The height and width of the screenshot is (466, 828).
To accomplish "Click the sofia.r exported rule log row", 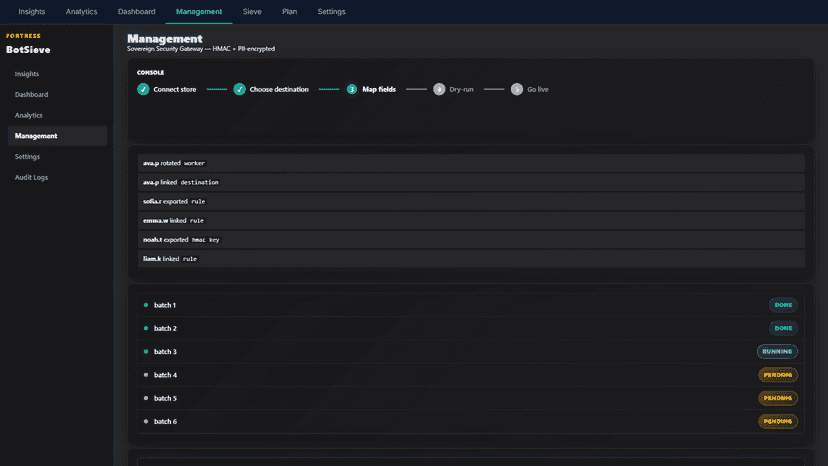I will point(471,201).
